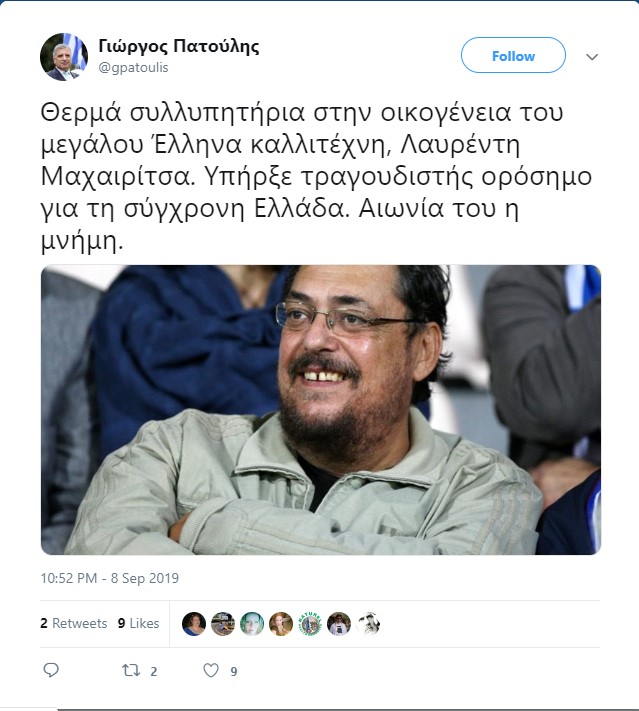Screen dimensions: 639x711
Task: Open second liker's avatar in the likes row
Action: click(x=223, y=623)
